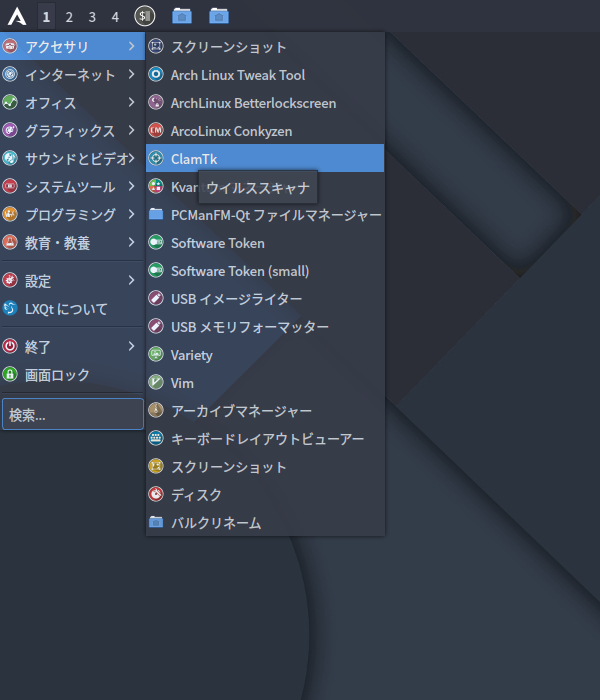Click the Vim icon
The width and height of the screenshot is (600, 700).
pos(156,382)
